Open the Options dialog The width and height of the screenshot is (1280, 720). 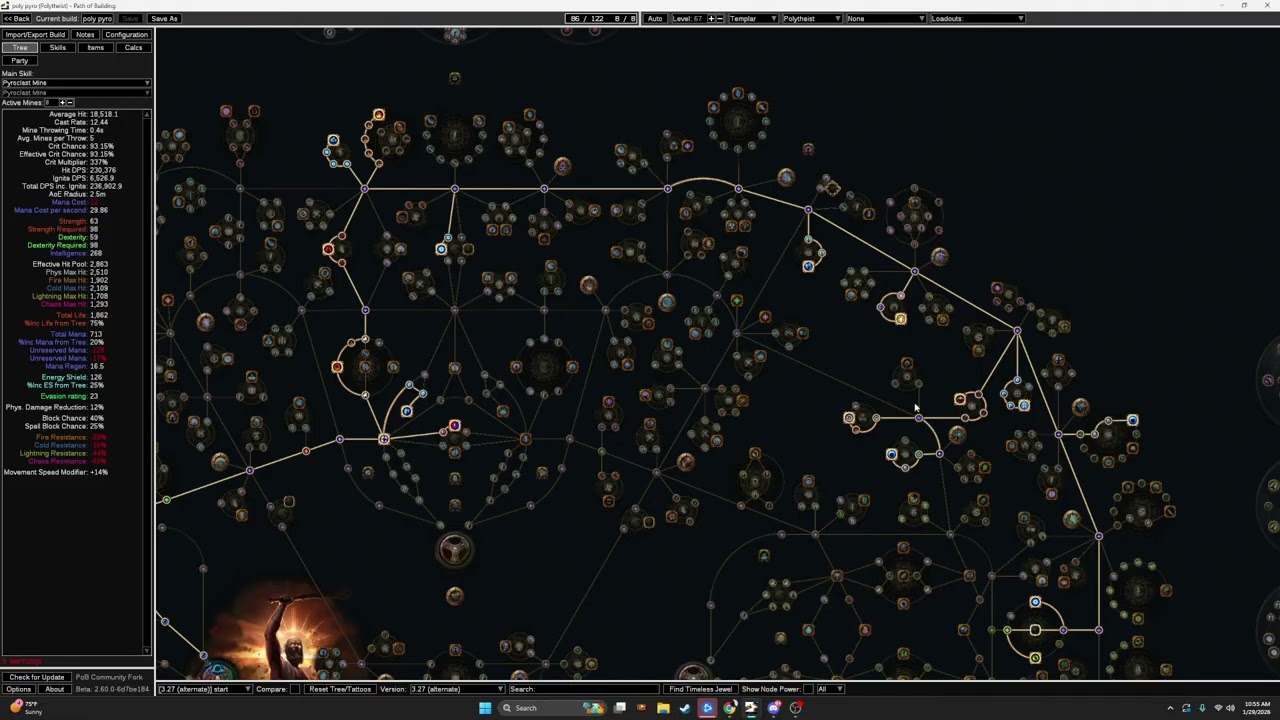click(18, 689)
